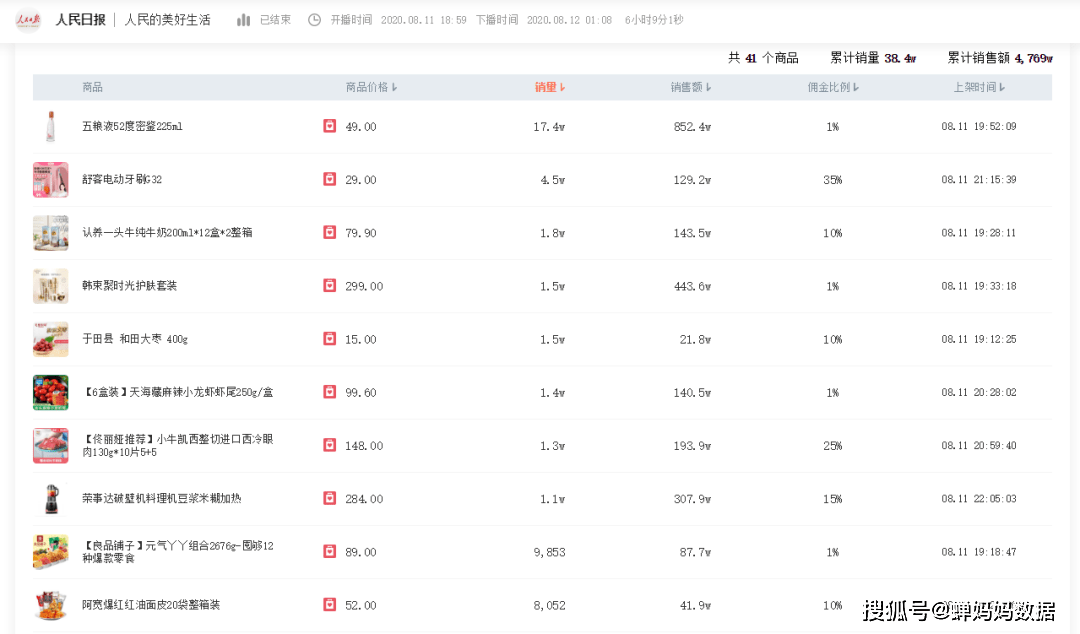1080x634 pixels.
Task: Click the 6小时9分1秒 duration text
Action: (654, 20)
